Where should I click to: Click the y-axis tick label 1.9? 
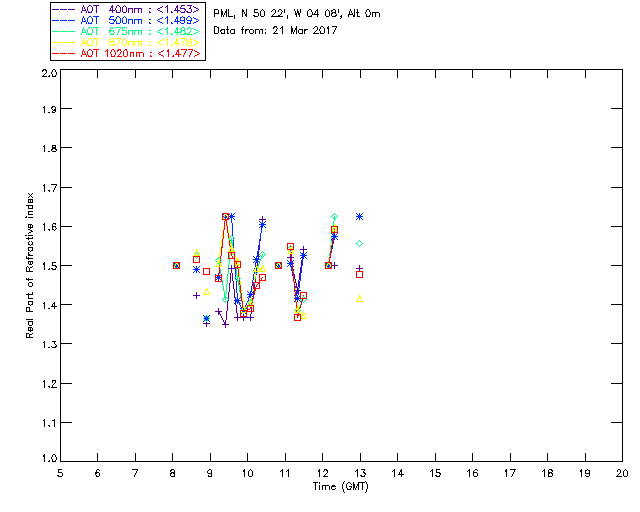[49, 109]
